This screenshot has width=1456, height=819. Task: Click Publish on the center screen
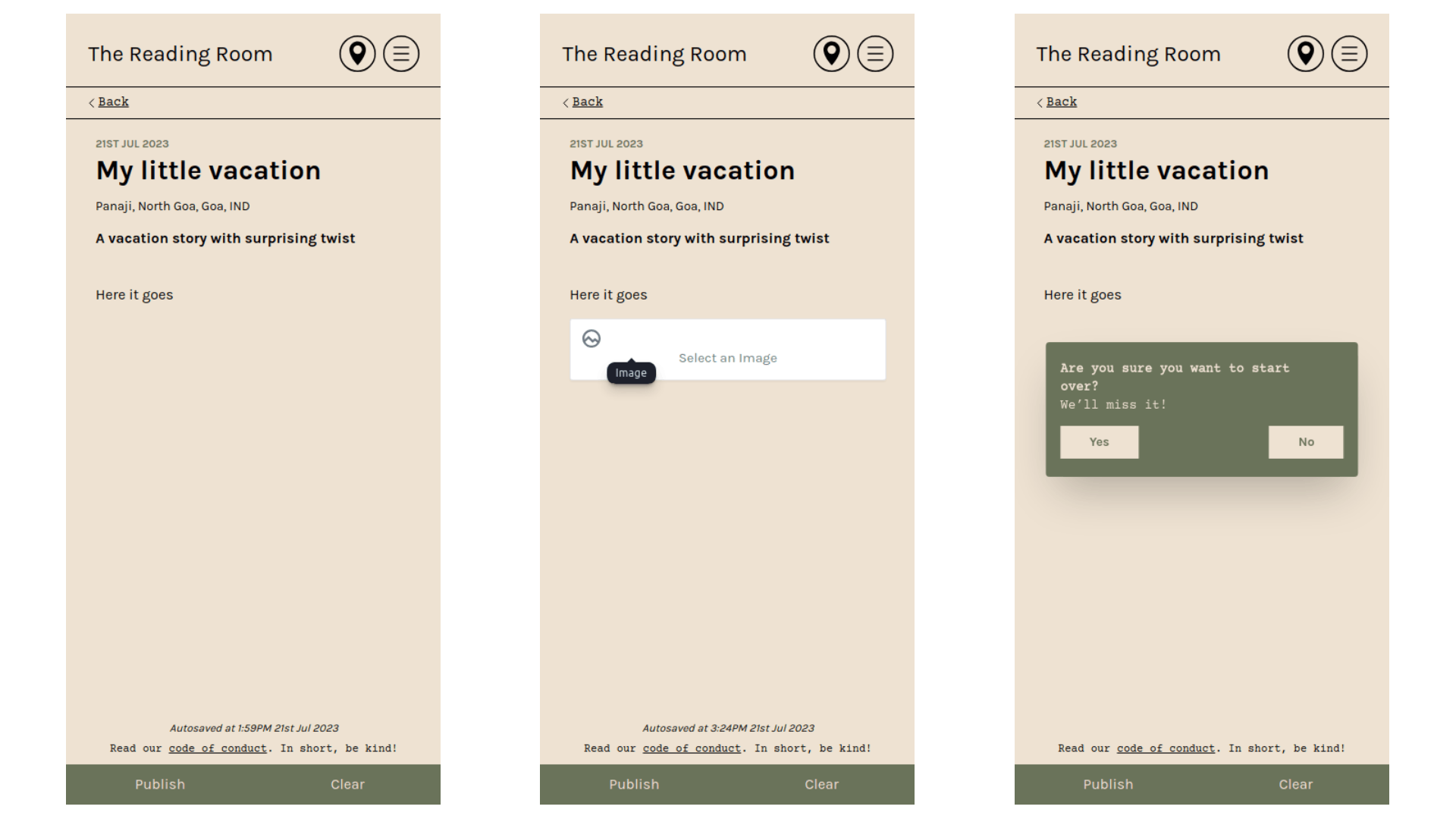click(634, 783)
